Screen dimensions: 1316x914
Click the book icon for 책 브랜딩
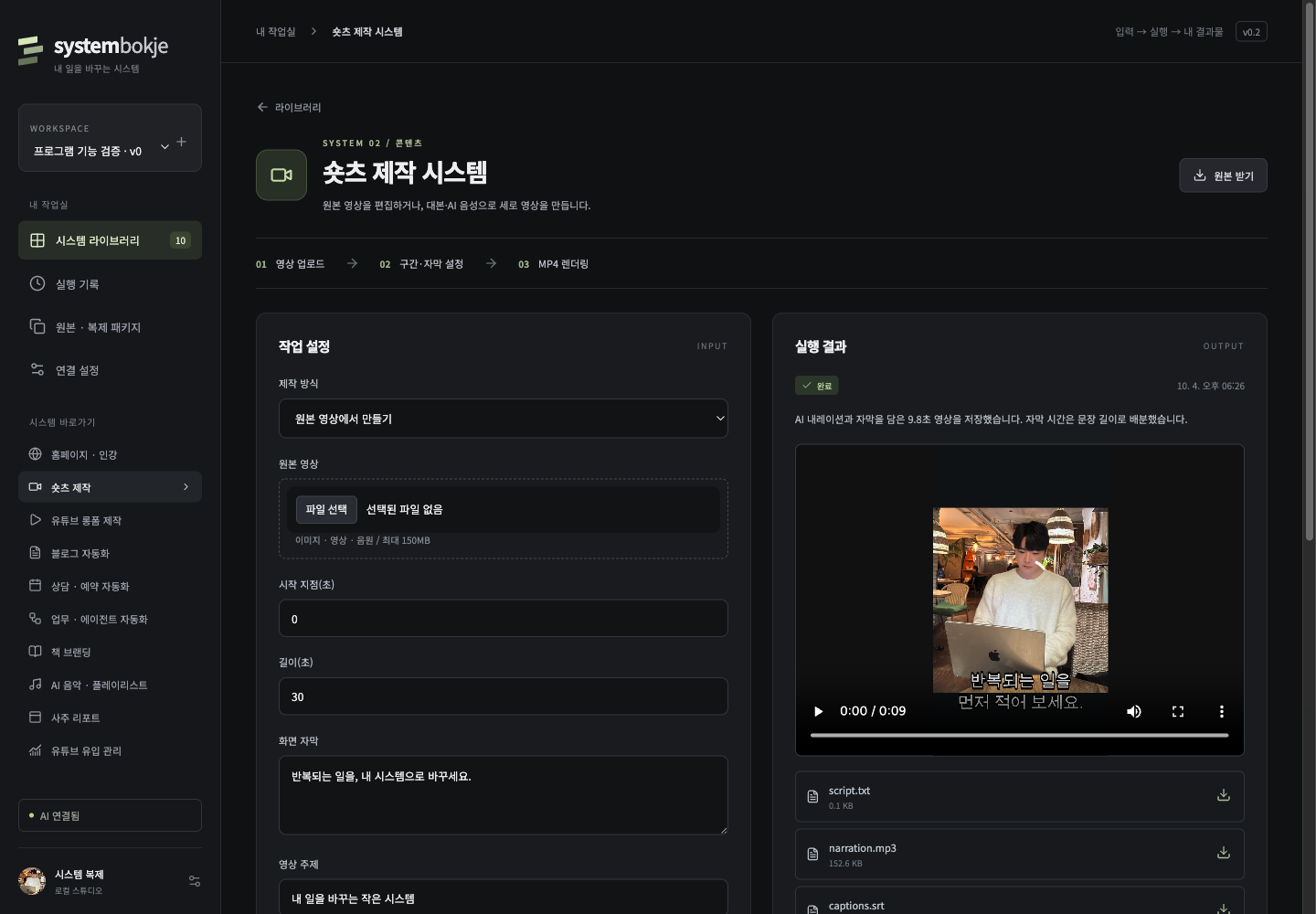click(36, 652)
